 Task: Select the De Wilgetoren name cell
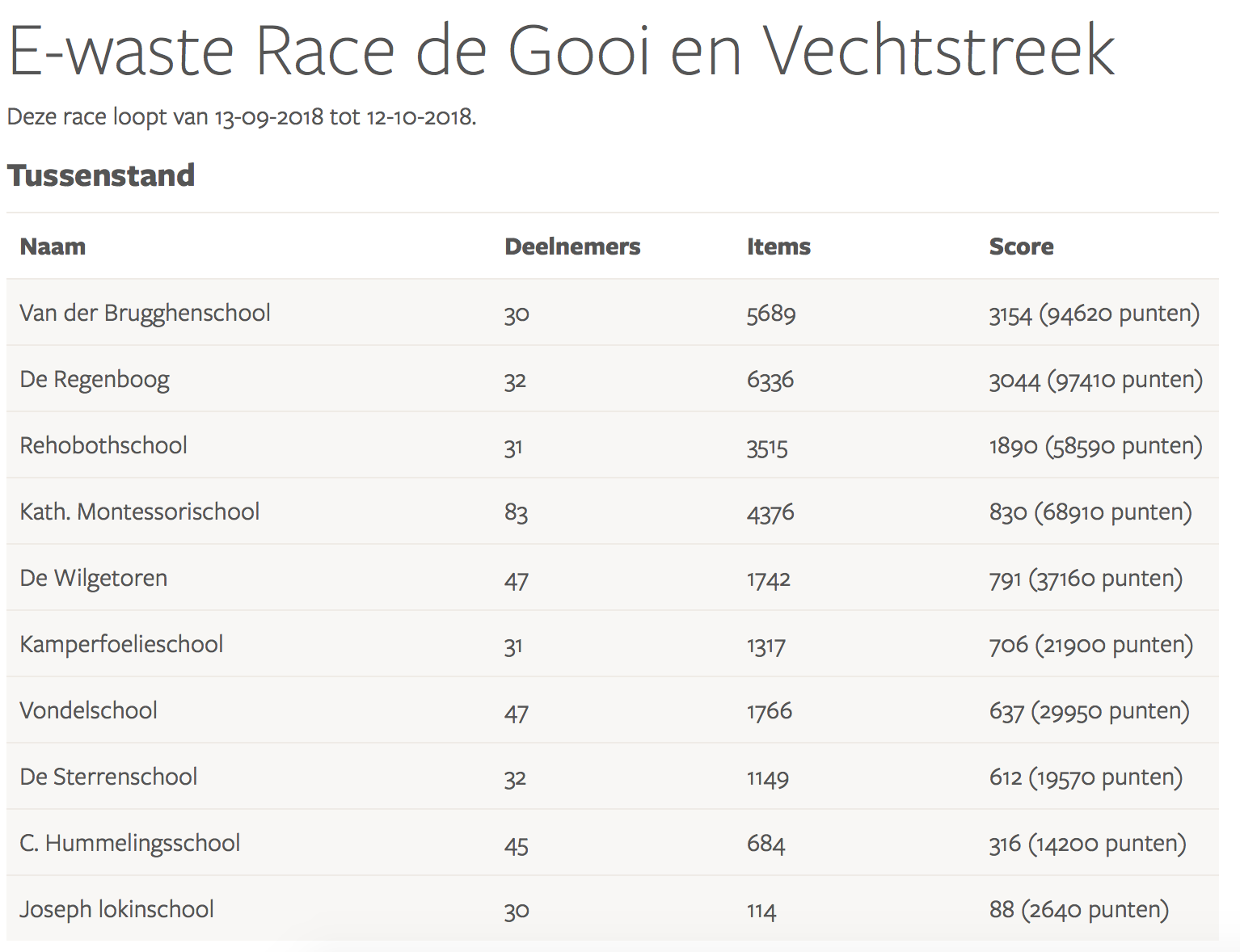click(x=94, y=578)
